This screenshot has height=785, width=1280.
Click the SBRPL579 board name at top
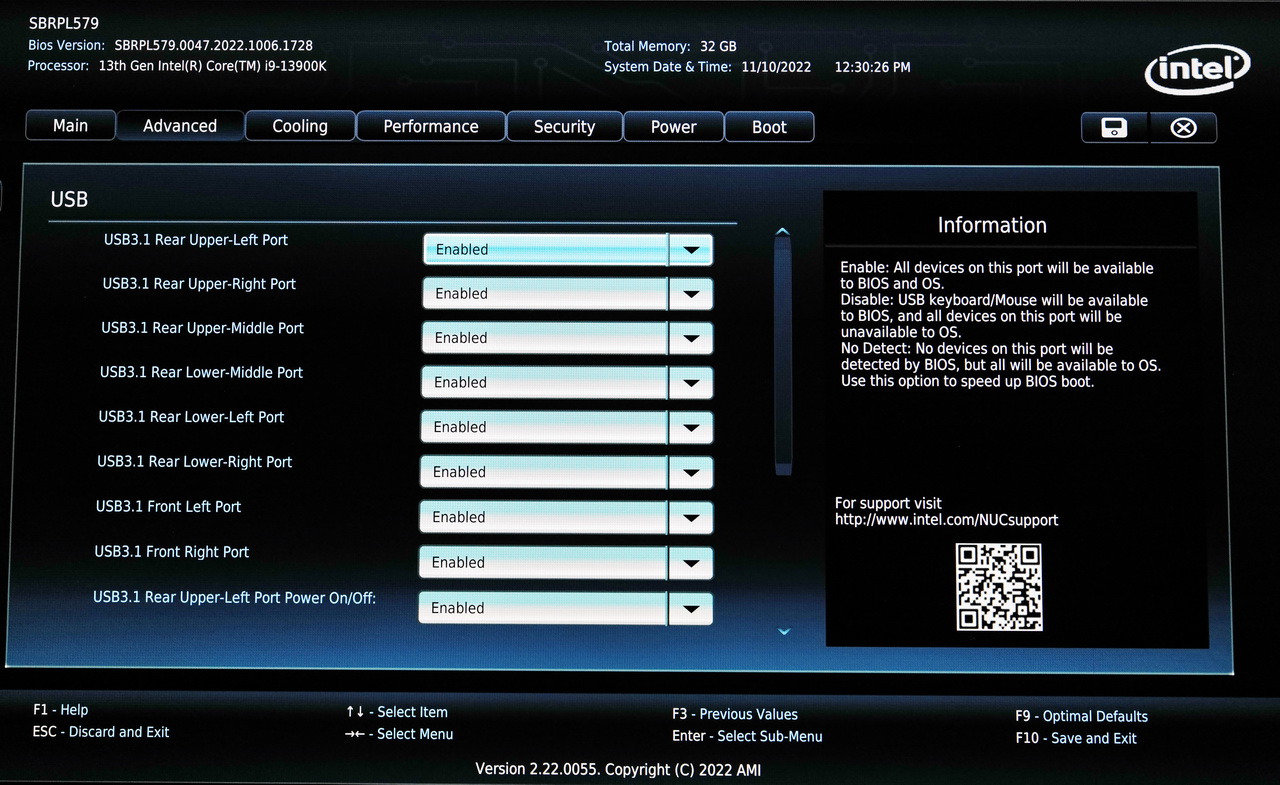pyautogui.click(x=64, y=23)
